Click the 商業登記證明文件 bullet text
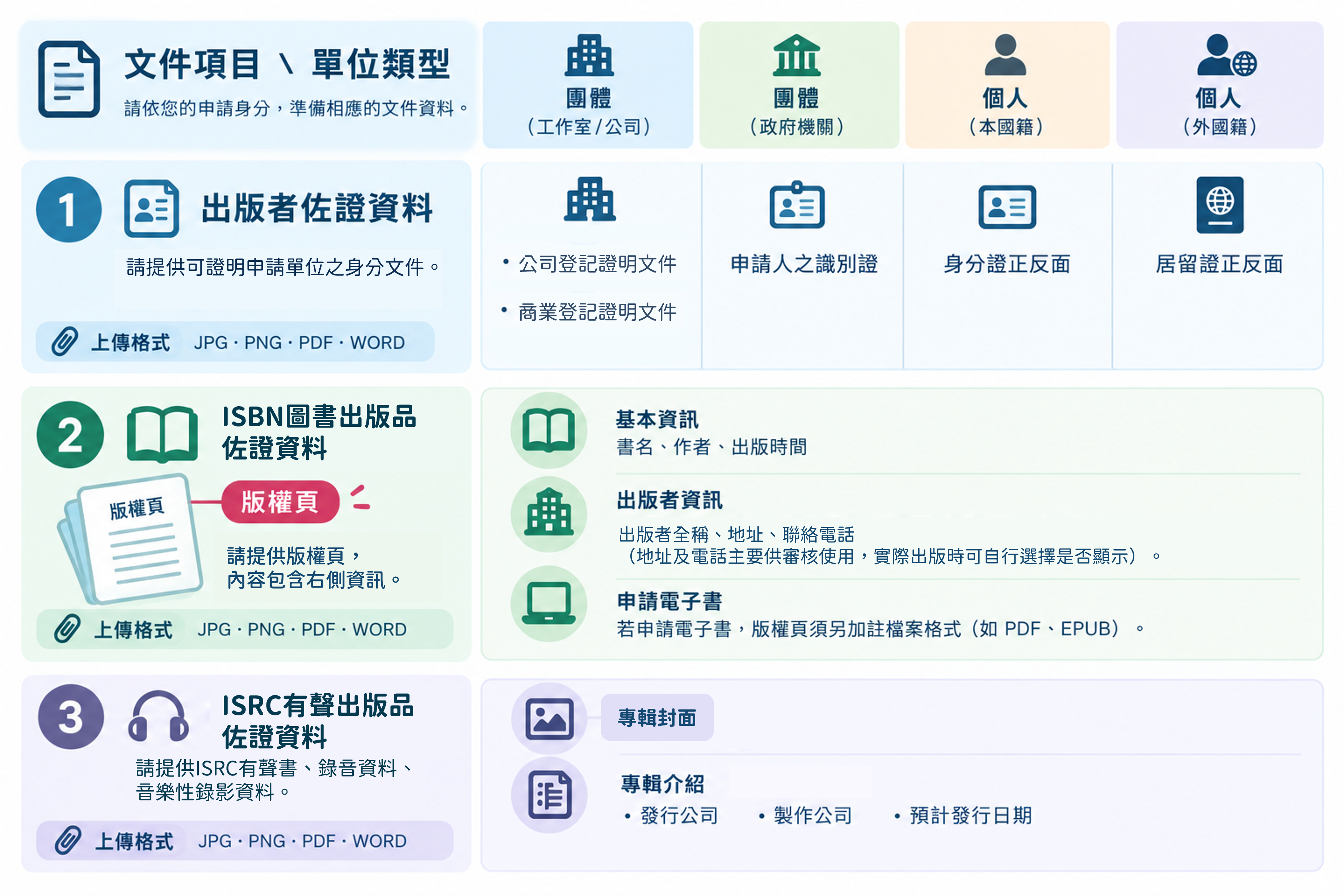 tap(597, 311)
